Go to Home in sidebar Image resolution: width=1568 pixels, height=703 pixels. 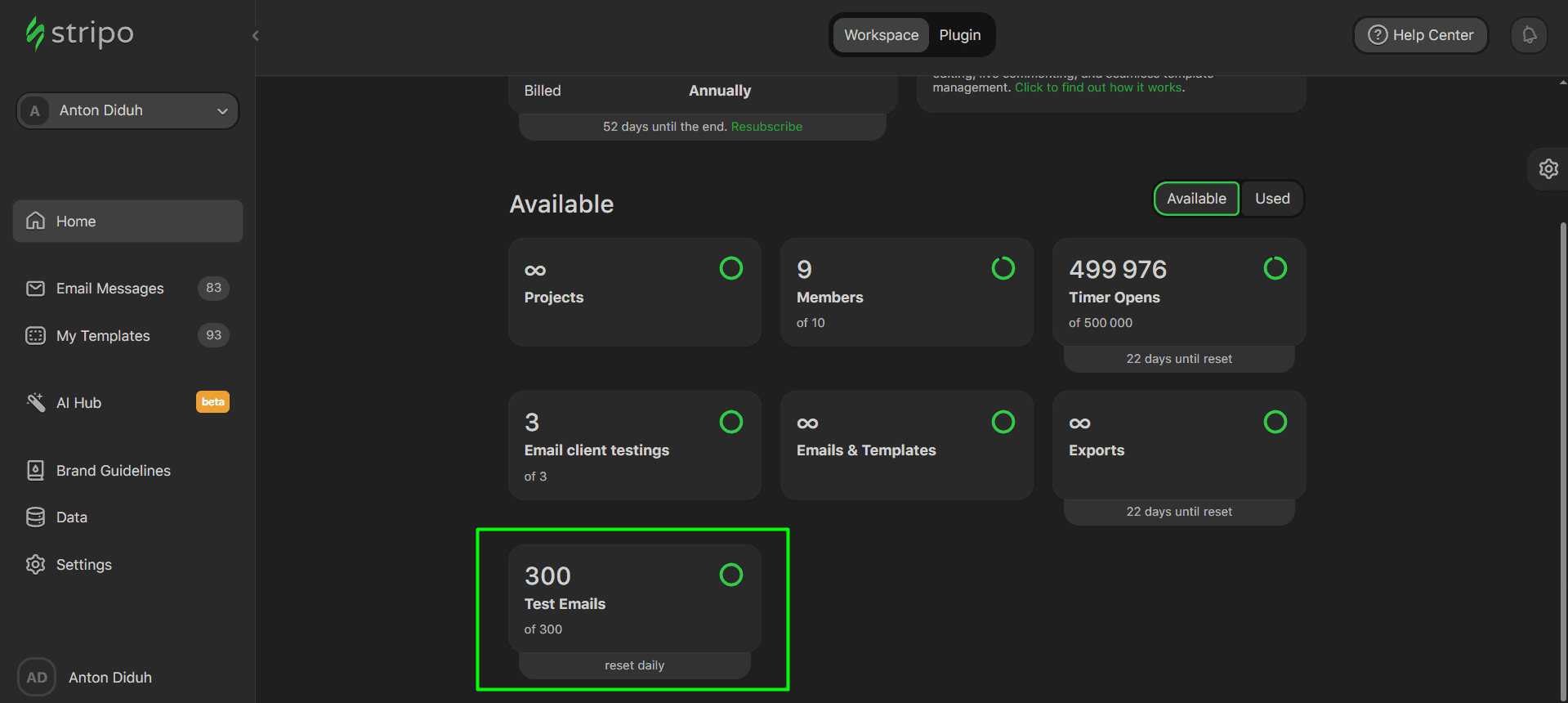(127, 222)
